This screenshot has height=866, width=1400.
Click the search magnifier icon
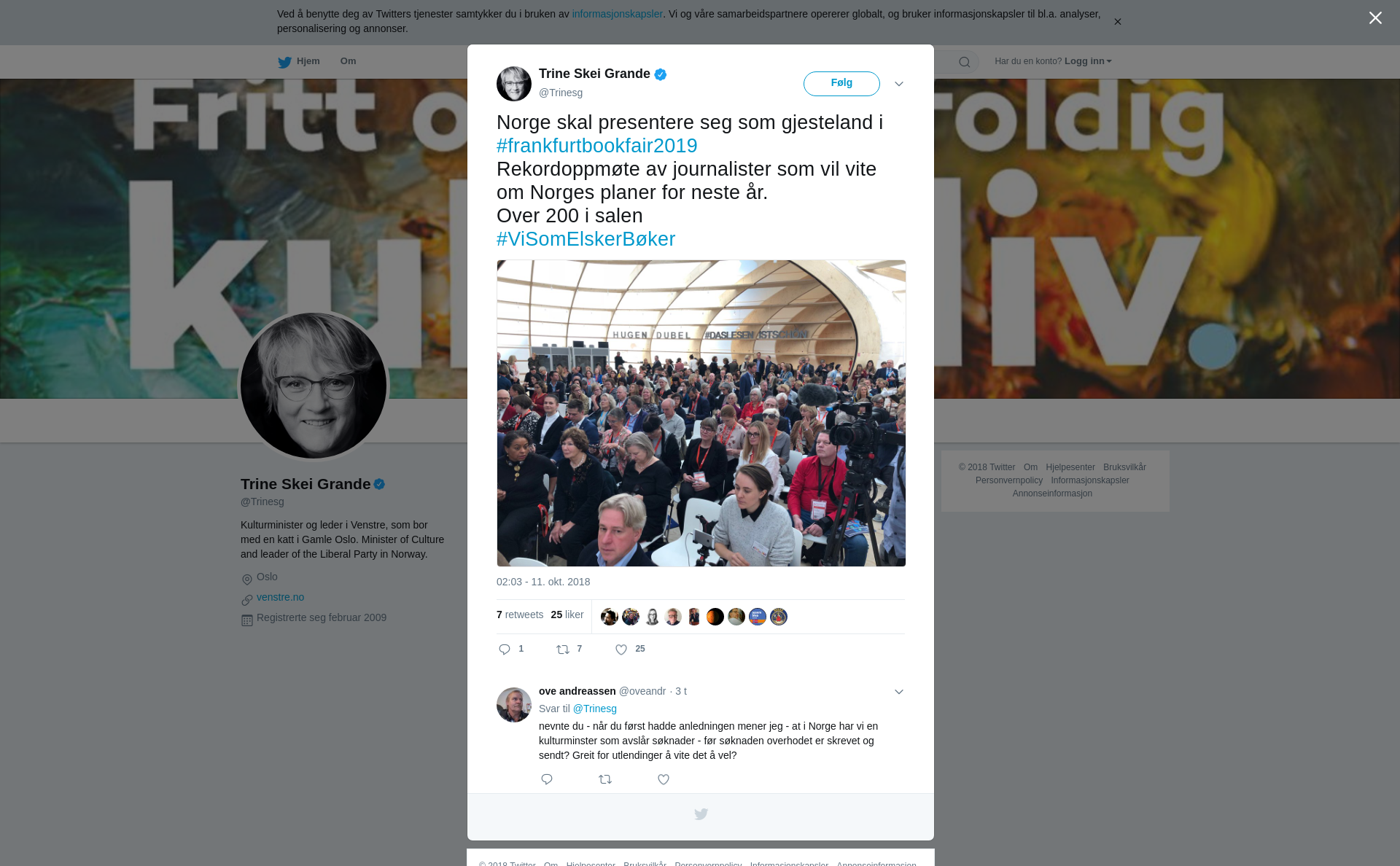tap(965, 62)
